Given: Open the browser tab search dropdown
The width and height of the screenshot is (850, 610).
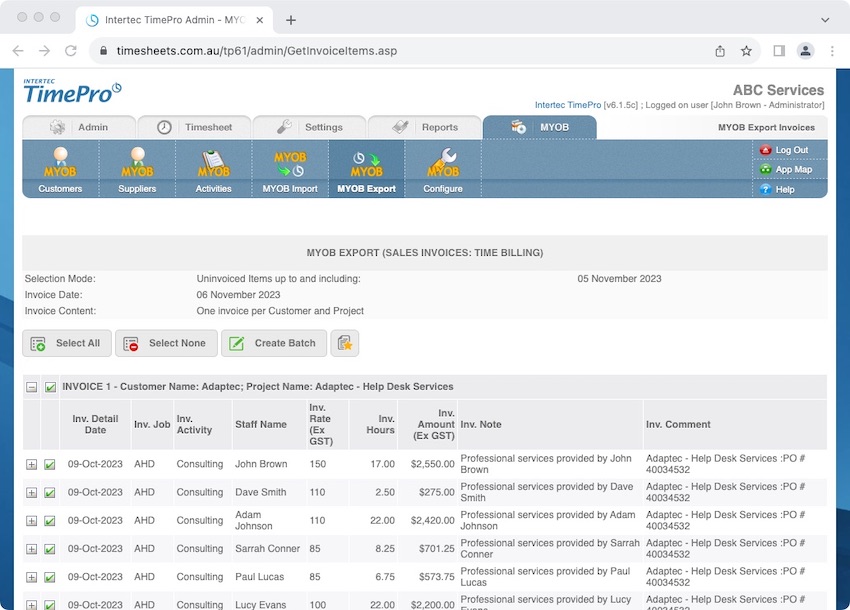Looking at the screenshot, I should pos(825,20).
